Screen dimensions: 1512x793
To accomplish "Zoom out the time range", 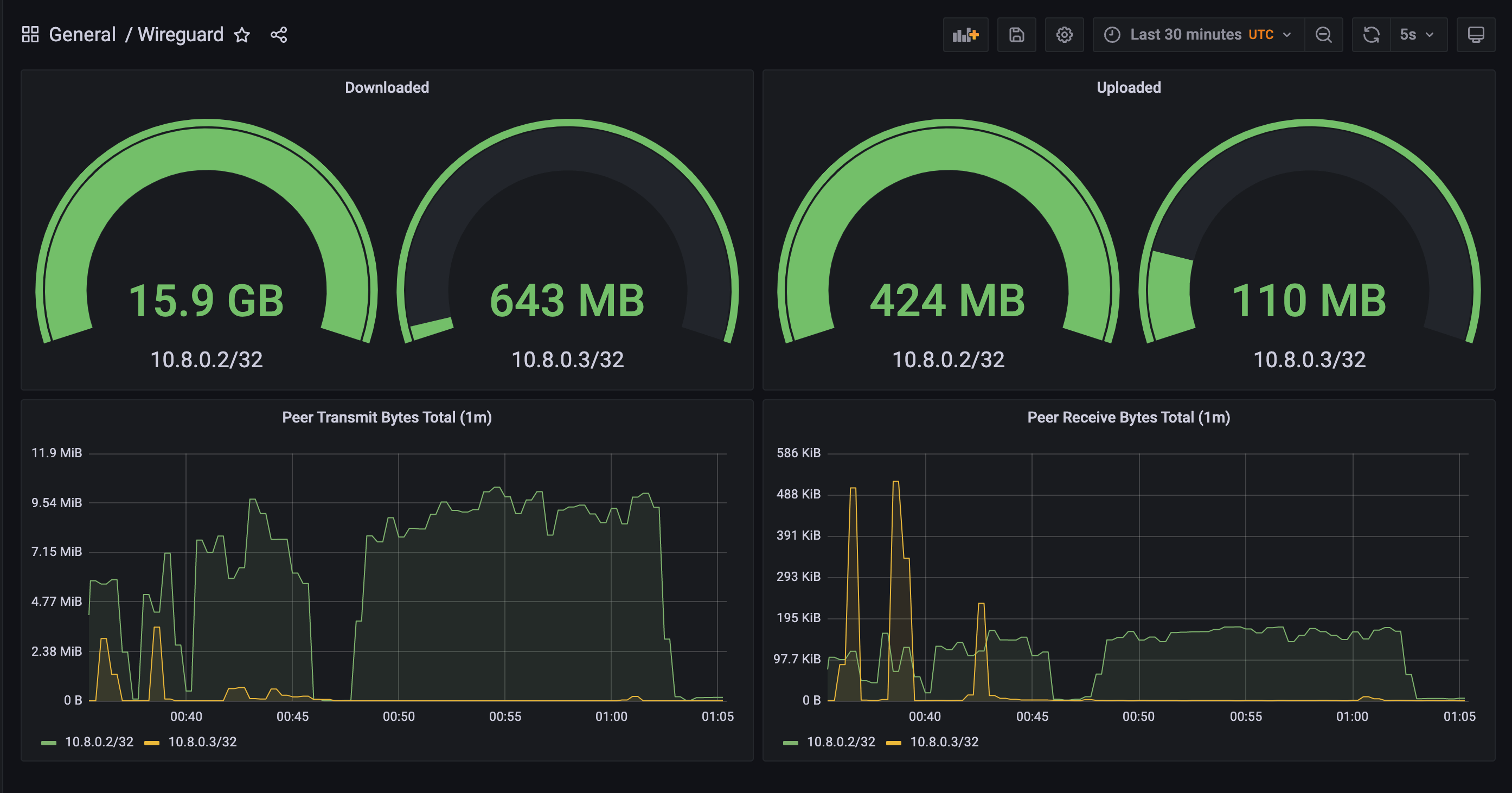I will coord(1324,35).
